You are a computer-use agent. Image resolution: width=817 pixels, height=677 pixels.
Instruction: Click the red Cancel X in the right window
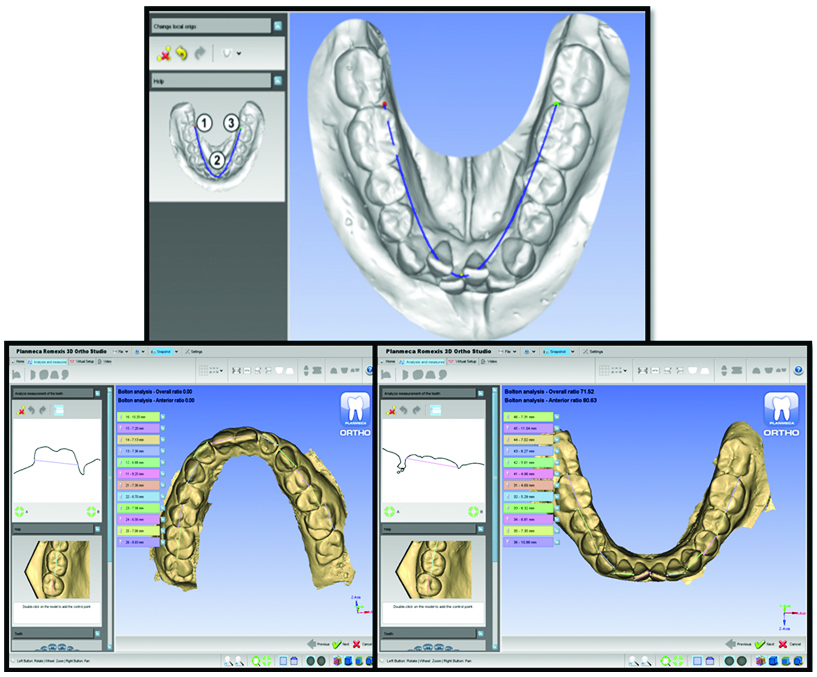coord(782,644)
